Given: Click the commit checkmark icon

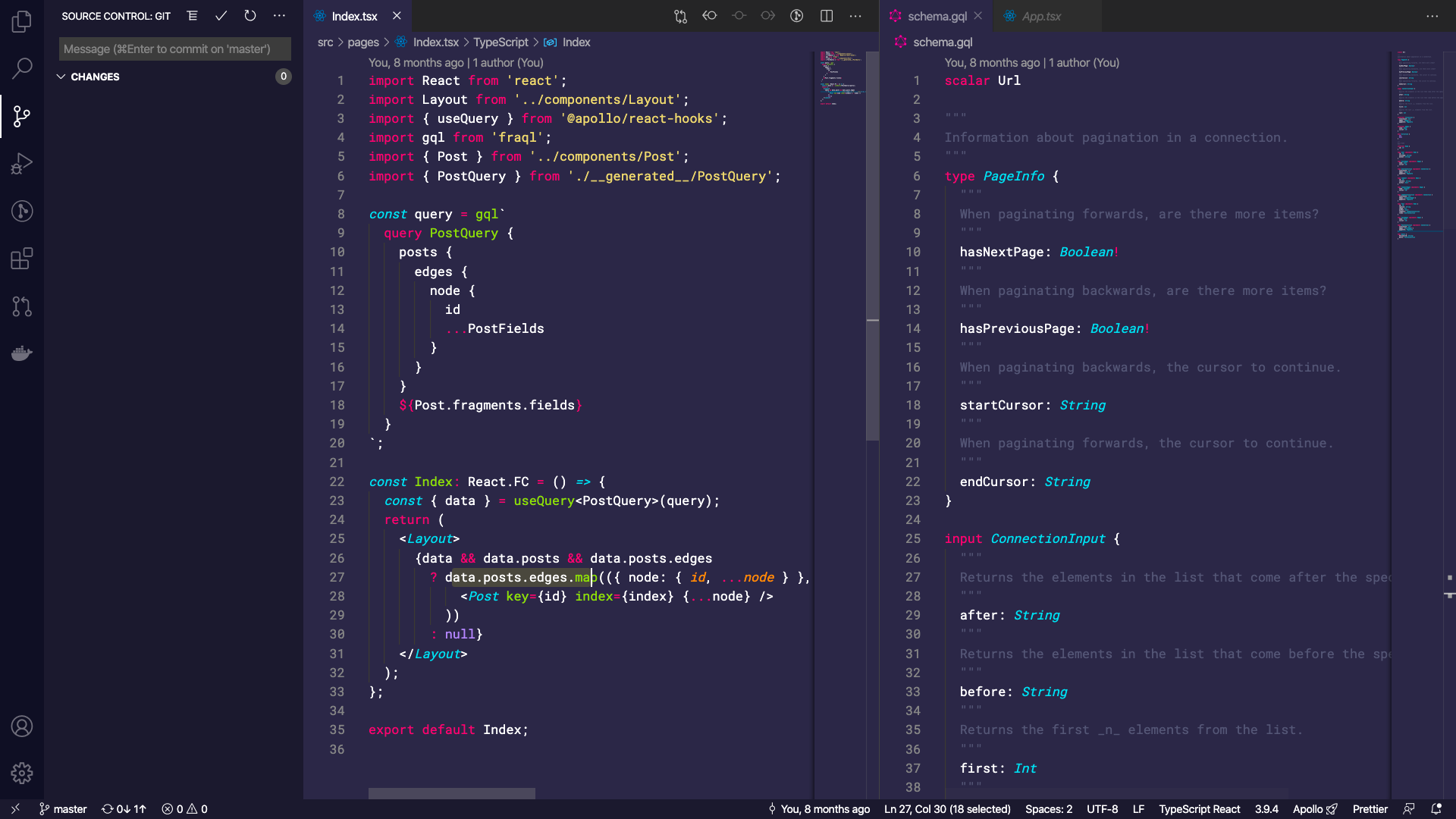Looking at the screenshot, I should pos(221,16).
